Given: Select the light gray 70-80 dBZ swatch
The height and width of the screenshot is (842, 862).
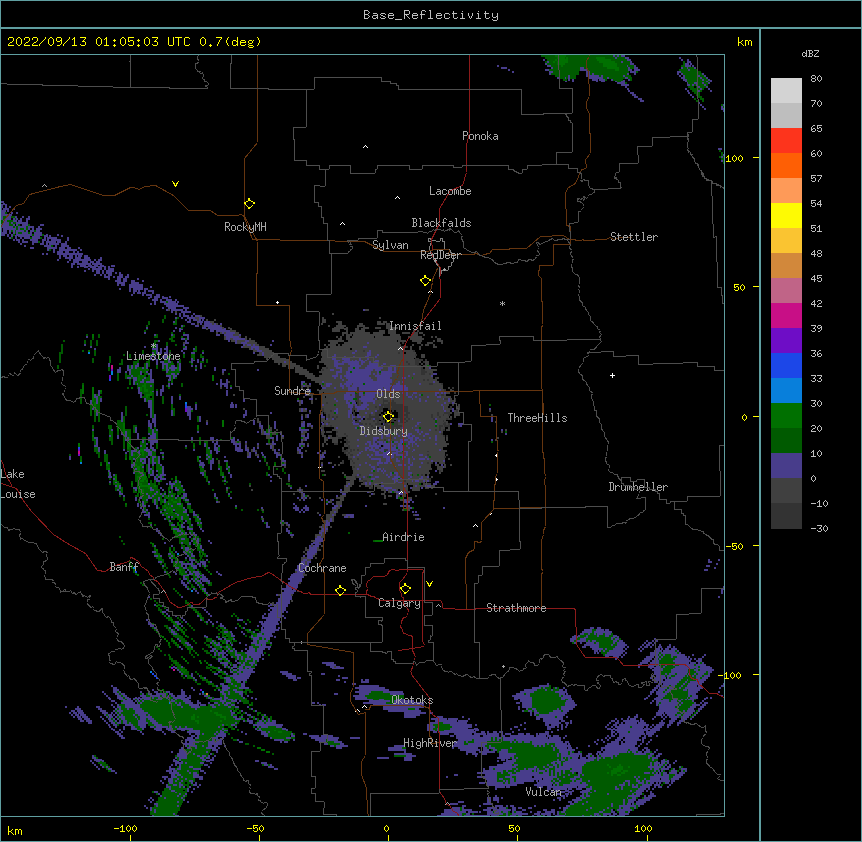Looking at the screenshot, I should 786,91.
